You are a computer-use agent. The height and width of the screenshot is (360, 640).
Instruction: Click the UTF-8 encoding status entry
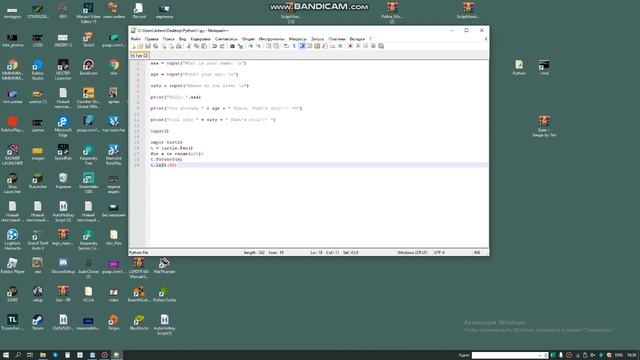click(439, 253)
